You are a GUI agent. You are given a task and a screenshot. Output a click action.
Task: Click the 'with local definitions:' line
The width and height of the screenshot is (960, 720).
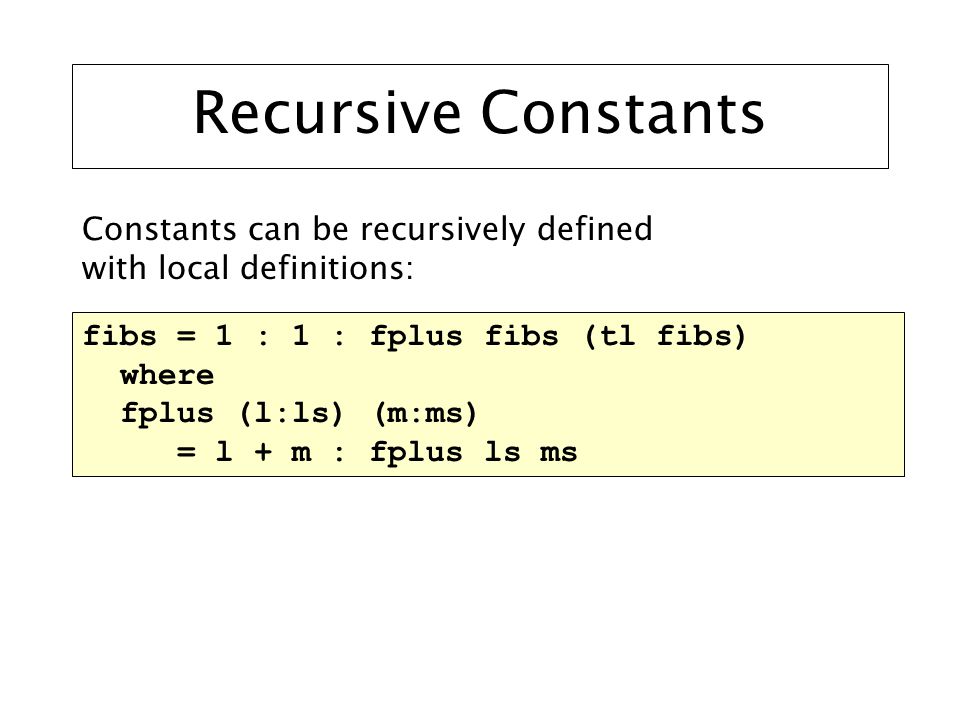pyautogui.click(x=247, y=269)
